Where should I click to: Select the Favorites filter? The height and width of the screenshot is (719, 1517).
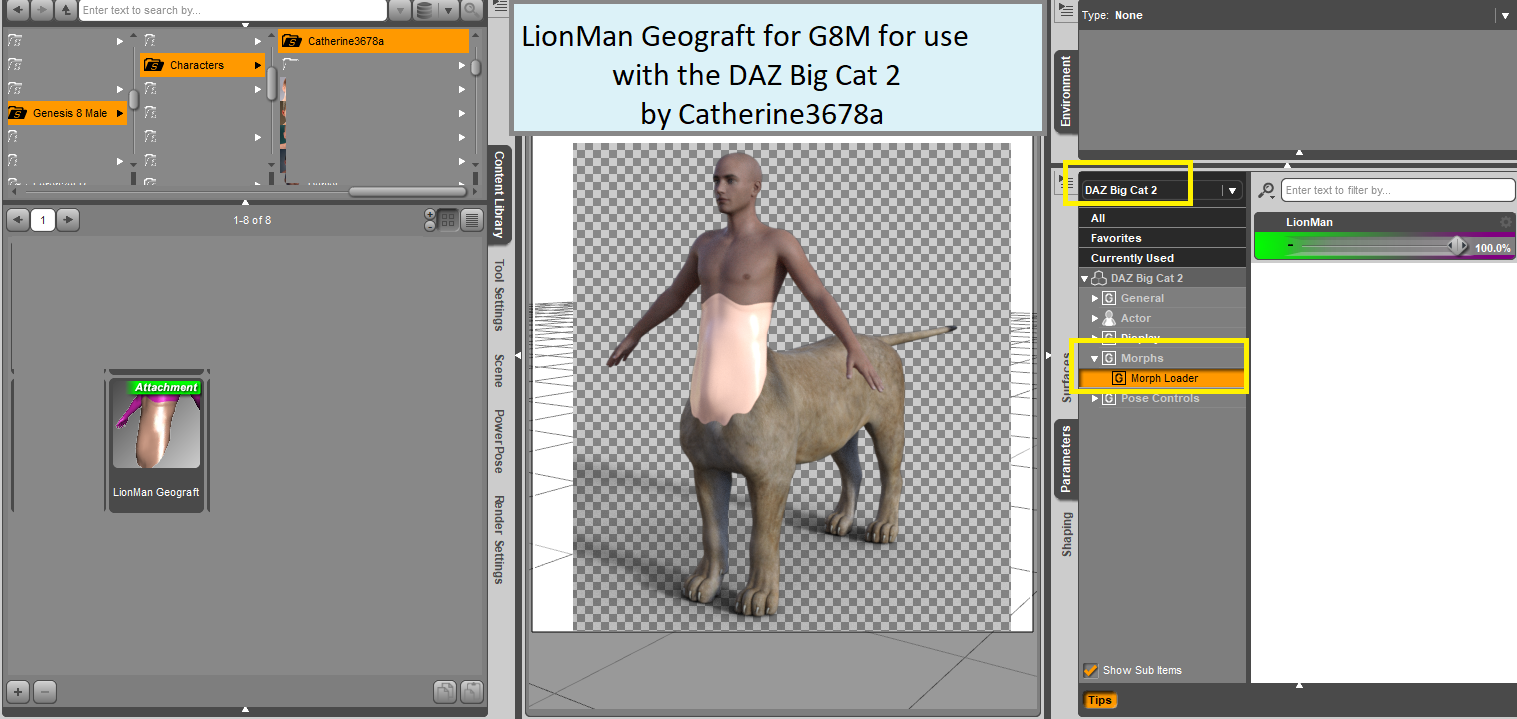point(1162,238)
